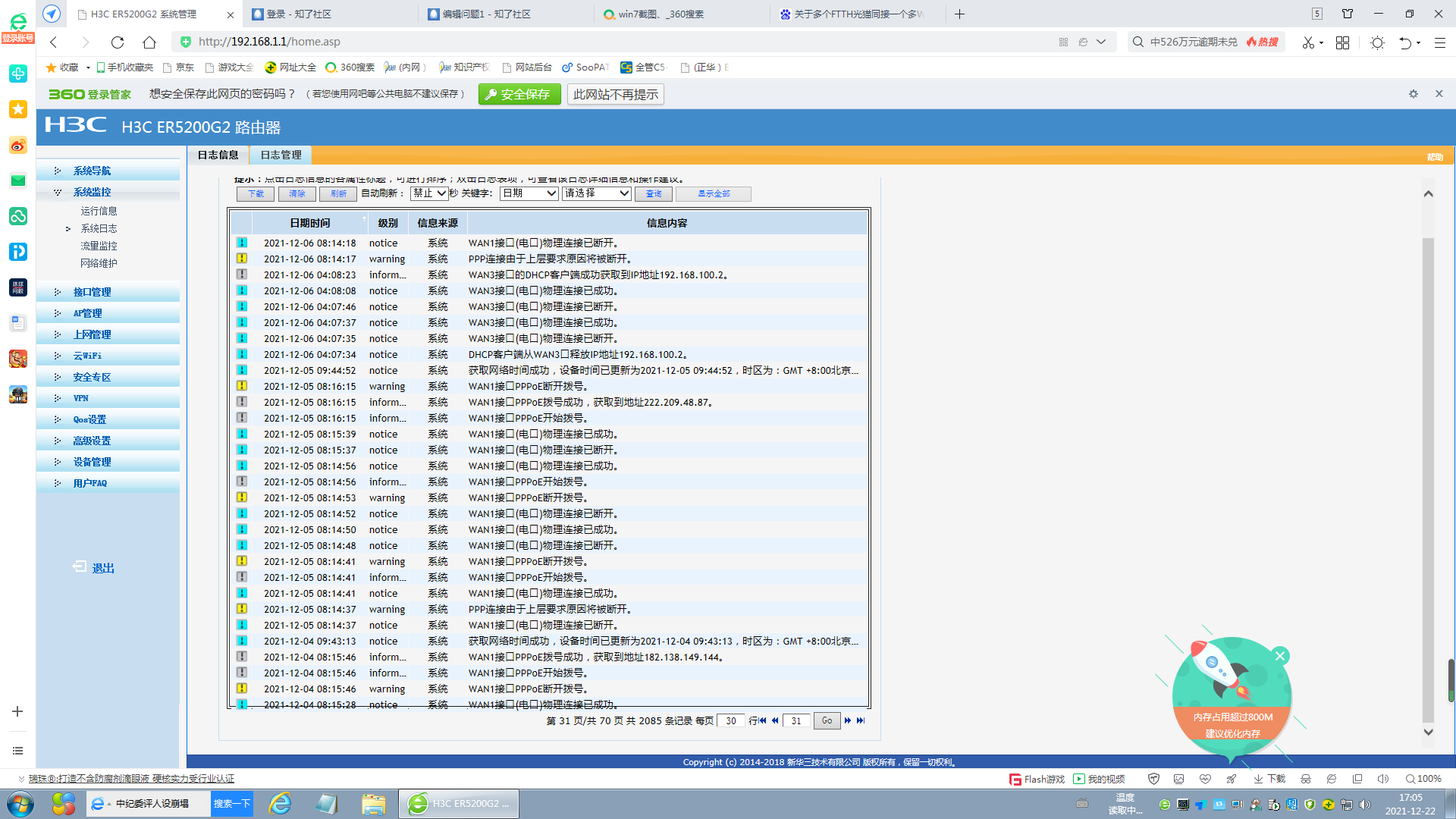Open the 自动刷新 禁止 dropdown
Screen dimensions: 1456x819
(x=429, y=193)
